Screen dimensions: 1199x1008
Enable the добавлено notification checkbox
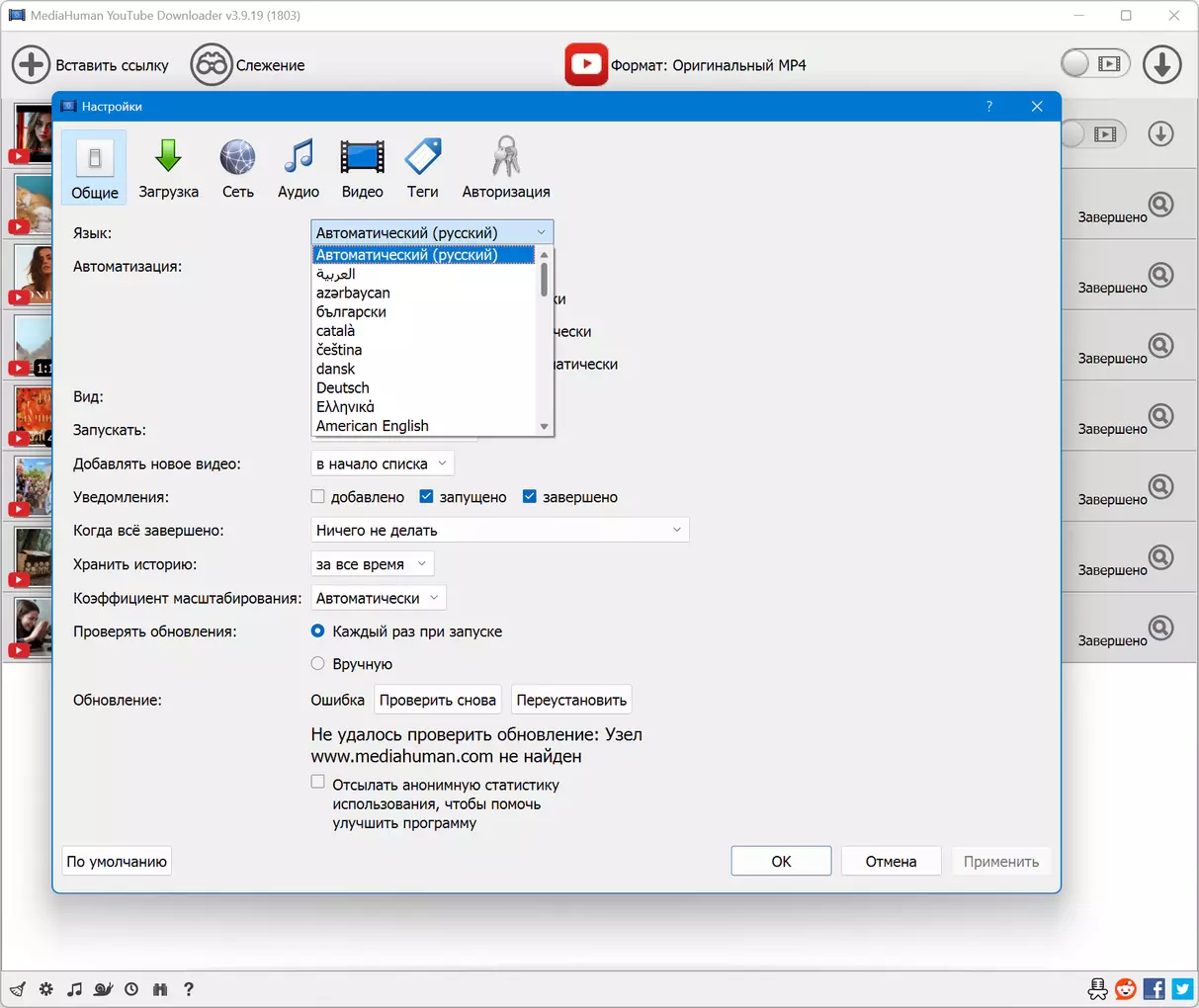click(x=318, y=497)
